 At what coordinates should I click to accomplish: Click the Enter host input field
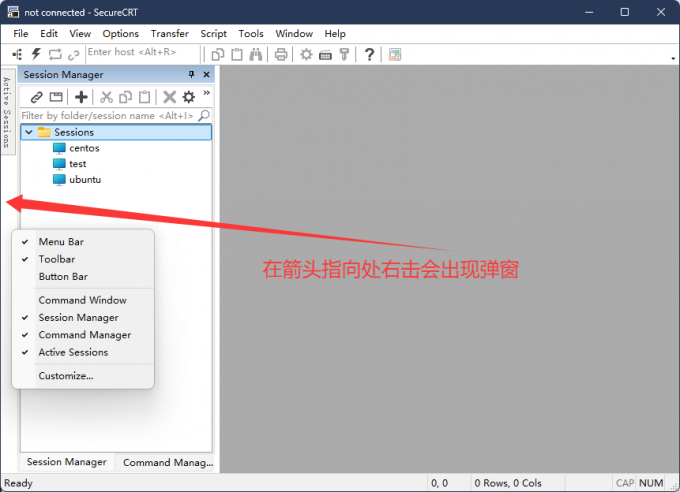[x=143, y=52]
